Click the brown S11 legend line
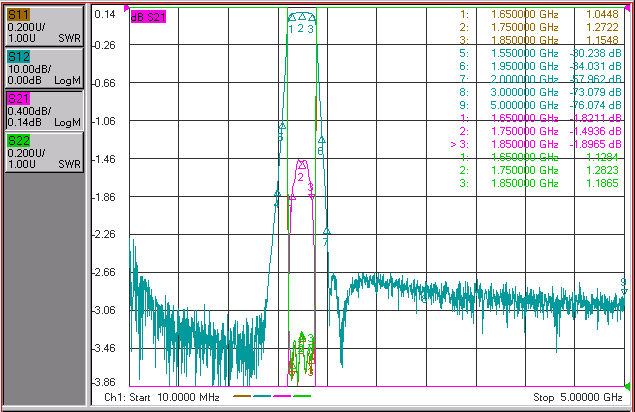635x412 pixels. 242,396
